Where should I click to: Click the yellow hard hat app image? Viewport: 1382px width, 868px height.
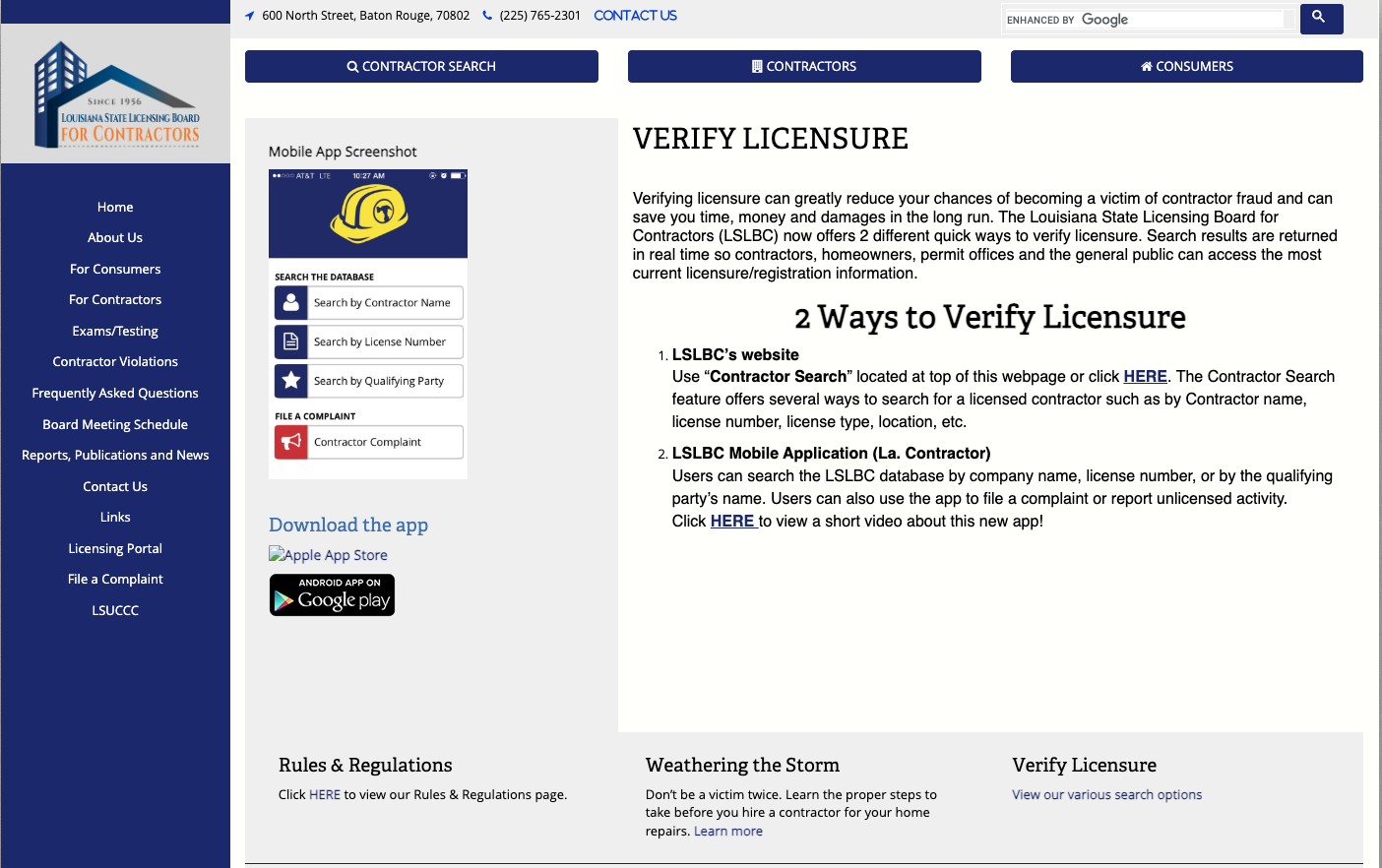click(x=369, y=214)
